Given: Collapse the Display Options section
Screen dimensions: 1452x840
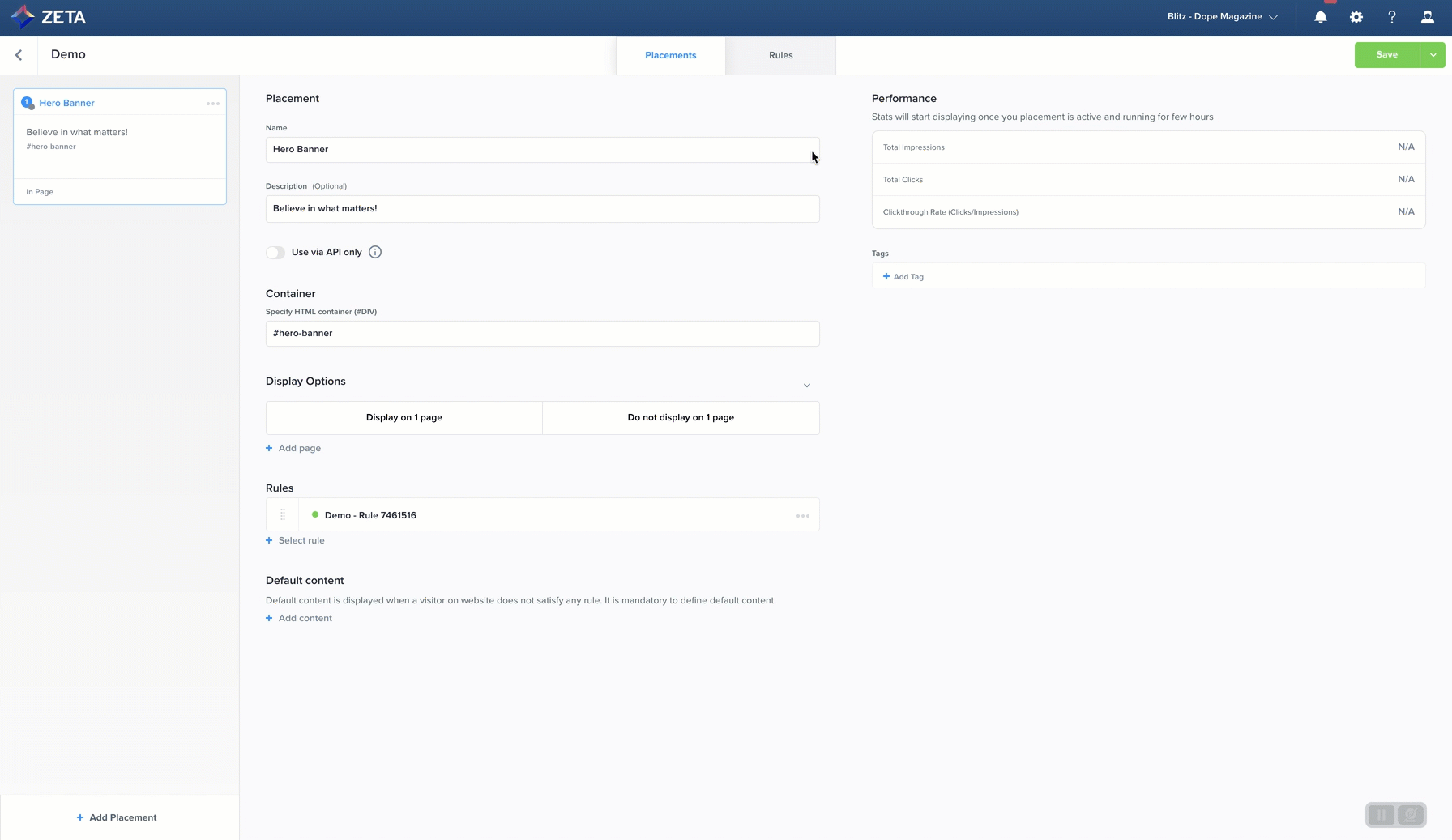Looking at the screenshot, I should (806, 386).
